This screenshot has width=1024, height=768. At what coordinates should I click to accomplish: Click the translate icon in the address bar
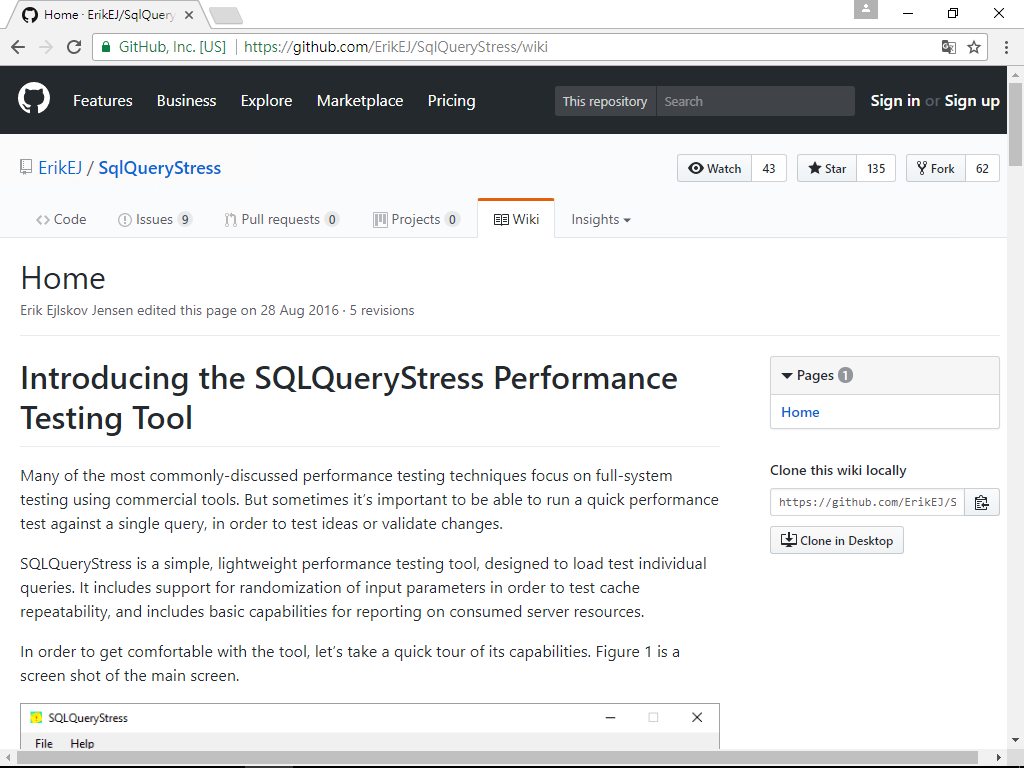pyautogui.click(x=948, y=46)
